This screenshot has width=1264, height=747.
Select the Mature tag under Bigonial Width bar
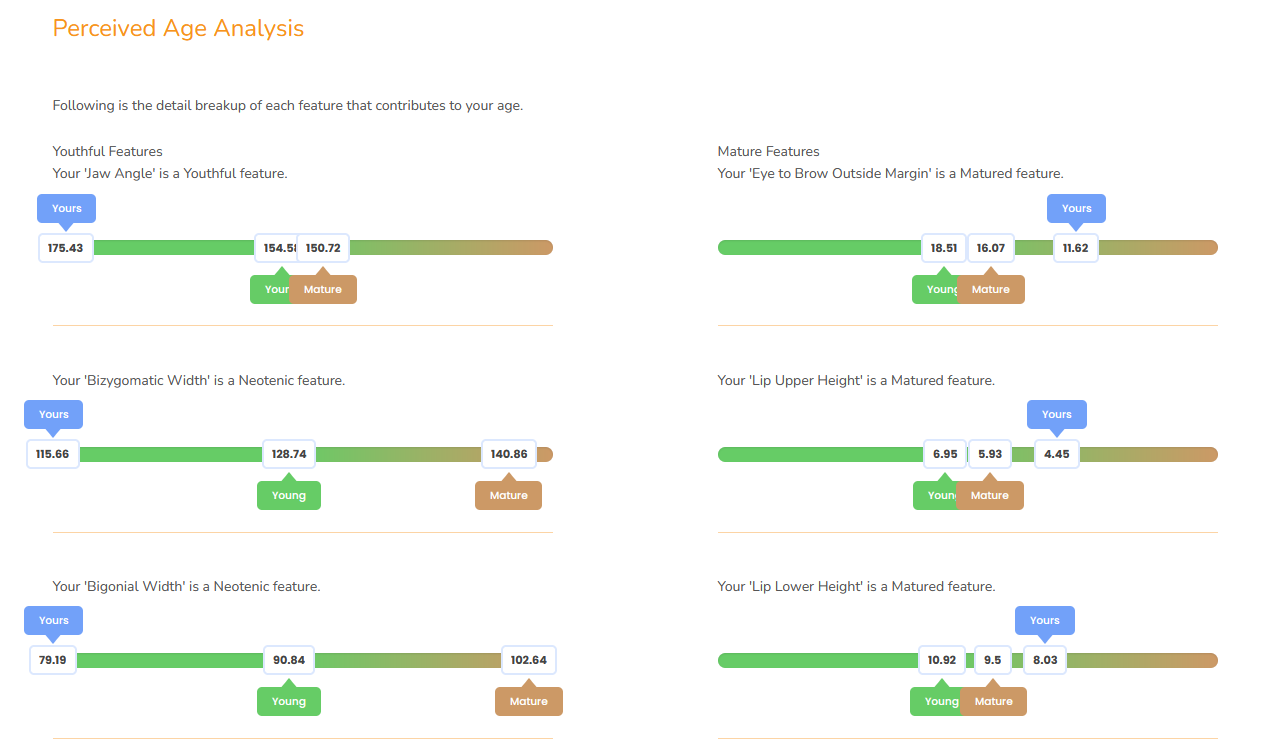pyautogui.click(x=529, y=701)
